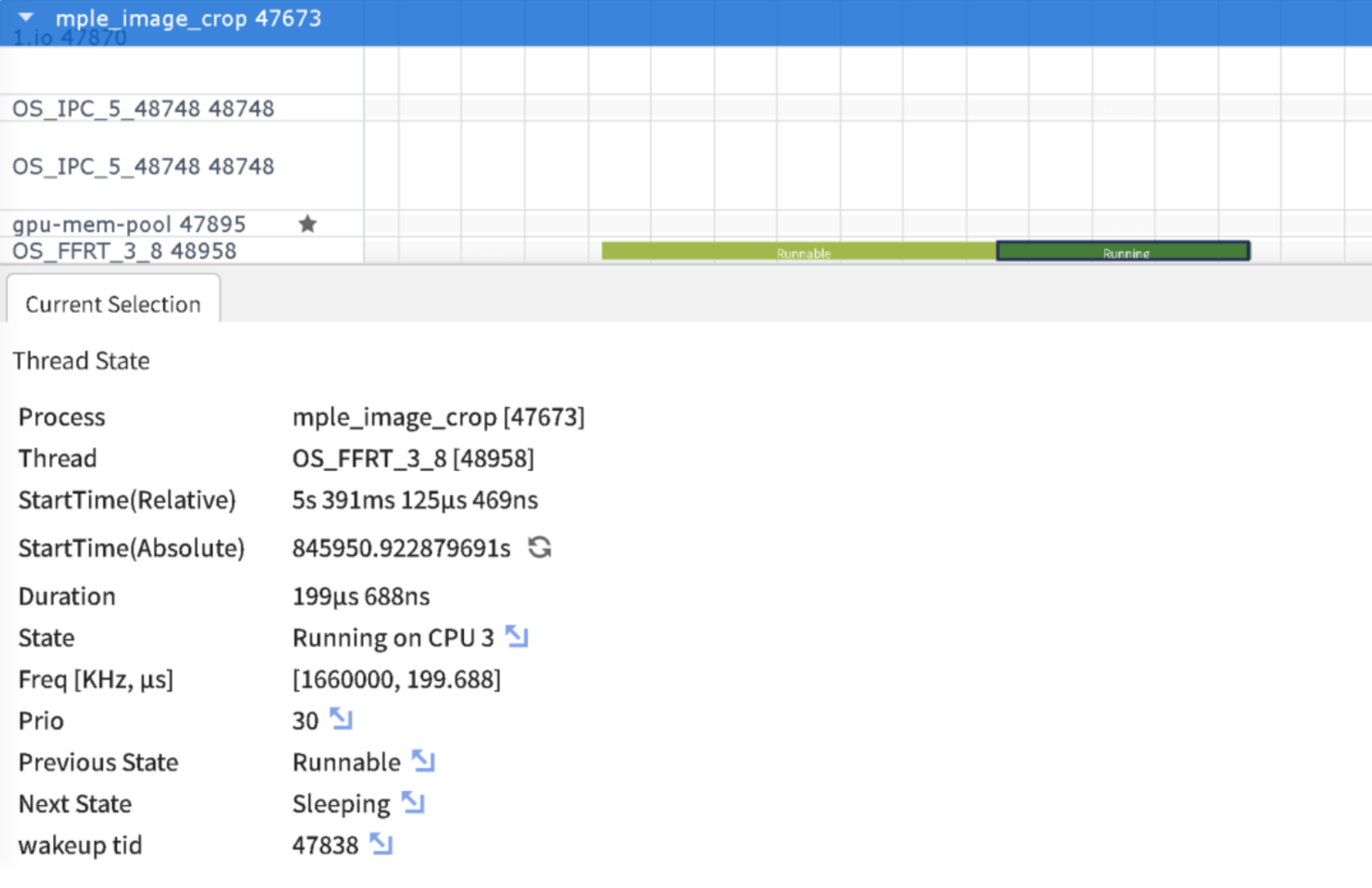The width and height of the screenshot is (1372, 888).
Task: Follow the arrow next to wakeup tid 47838
Action: (381, 844)
